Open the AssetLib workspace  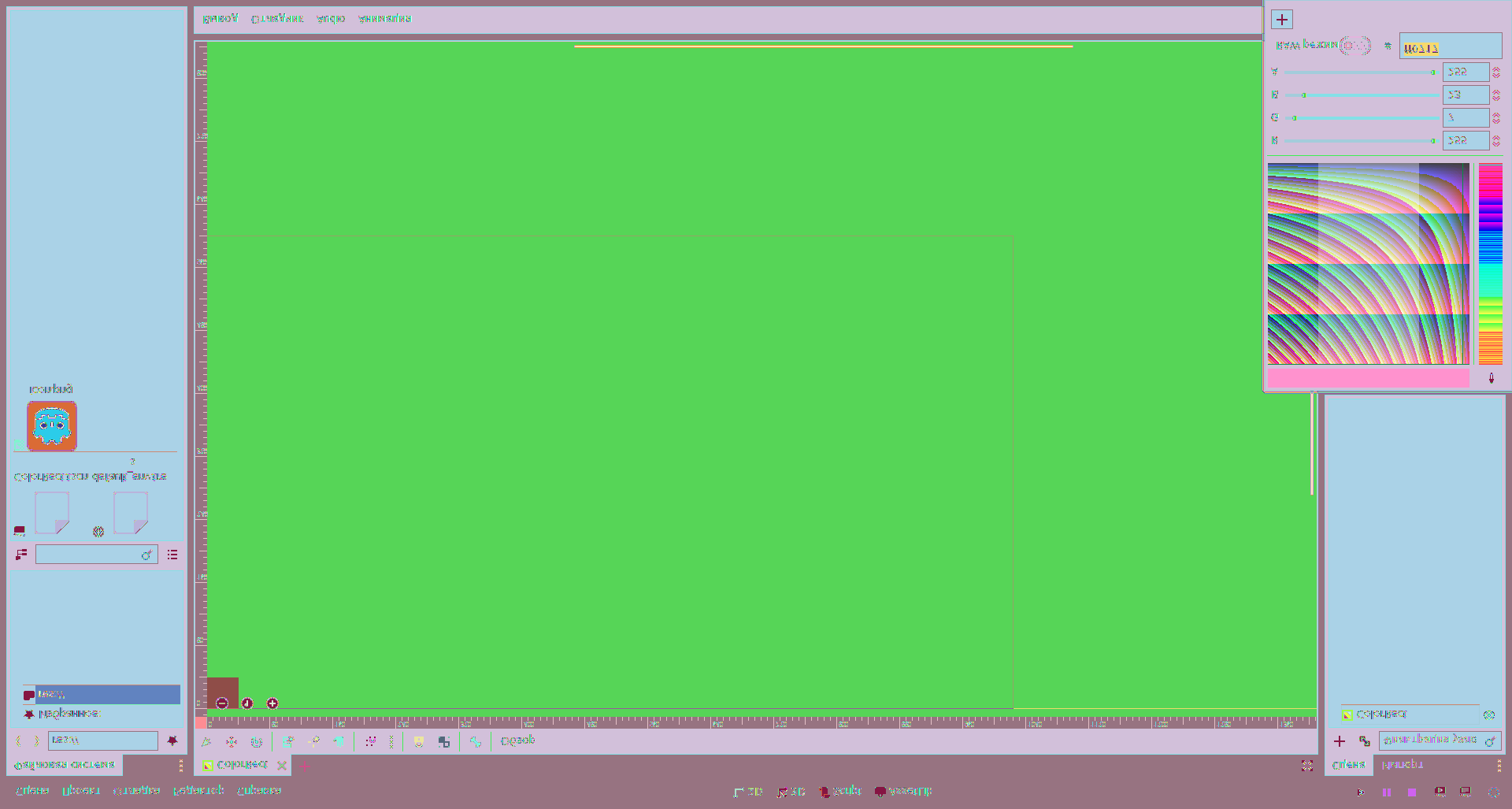[903, 791]
